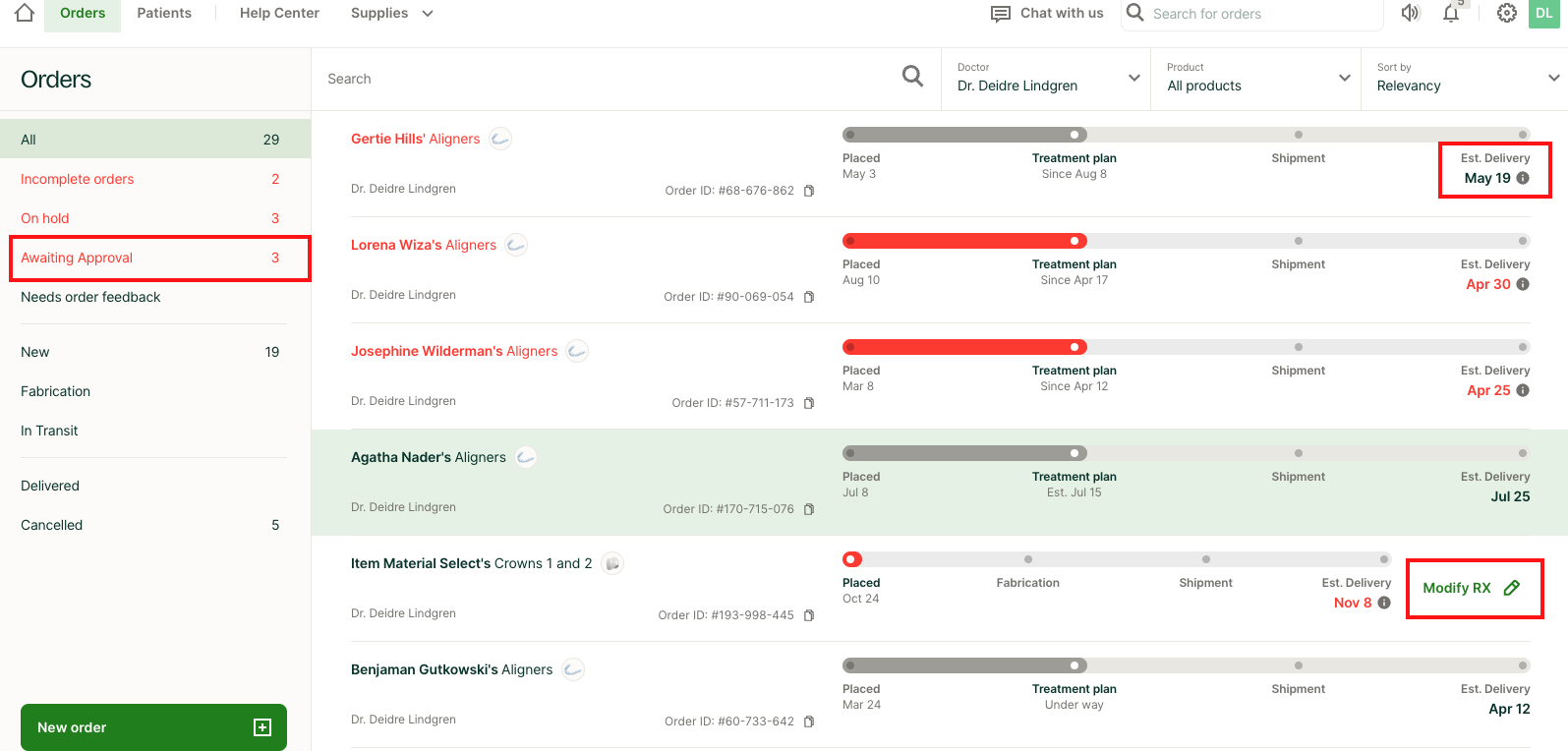Open the Sort by Relevancy dropdown
The height and width of the screenshot is (751, 1568).
1553,78
